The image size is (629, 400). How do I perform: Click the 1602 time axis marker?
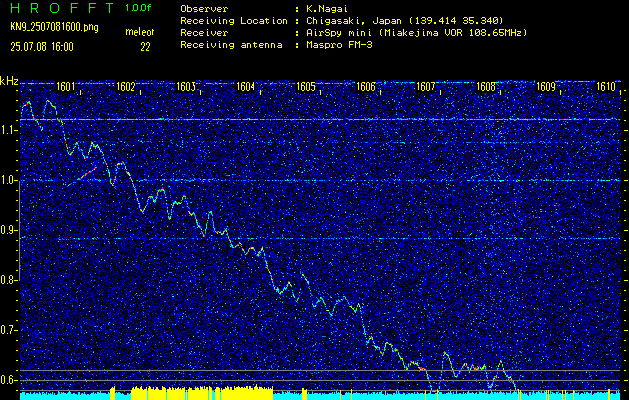click(125, 86)
